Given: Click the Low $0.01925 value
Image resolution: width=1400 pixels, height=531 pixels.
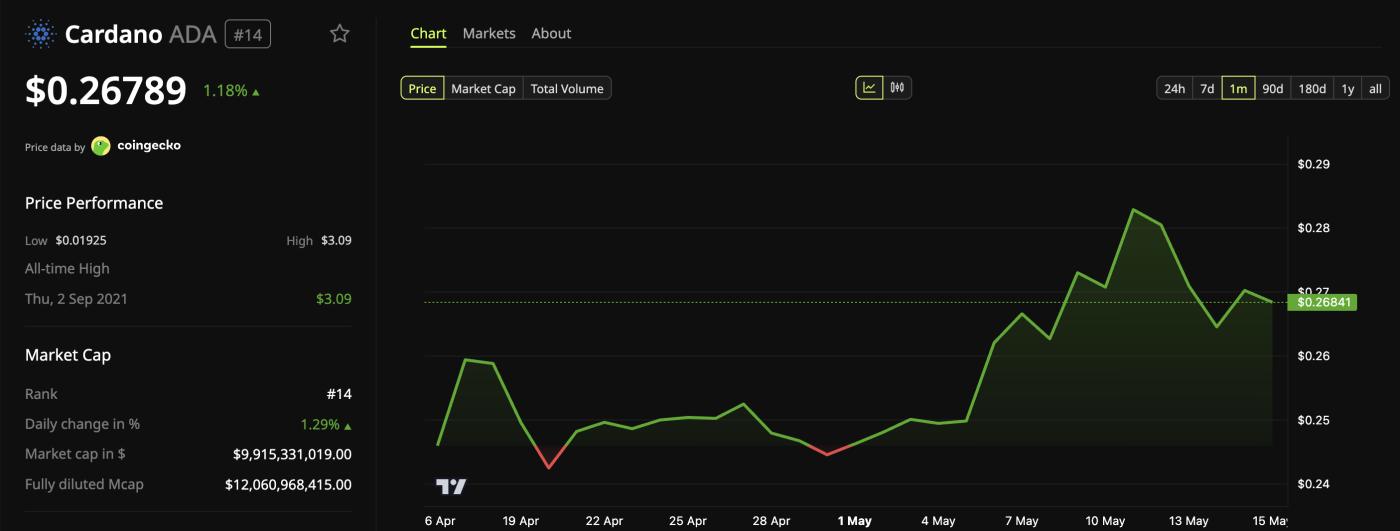Looking at the screenshot, I should tap(81, 240).
